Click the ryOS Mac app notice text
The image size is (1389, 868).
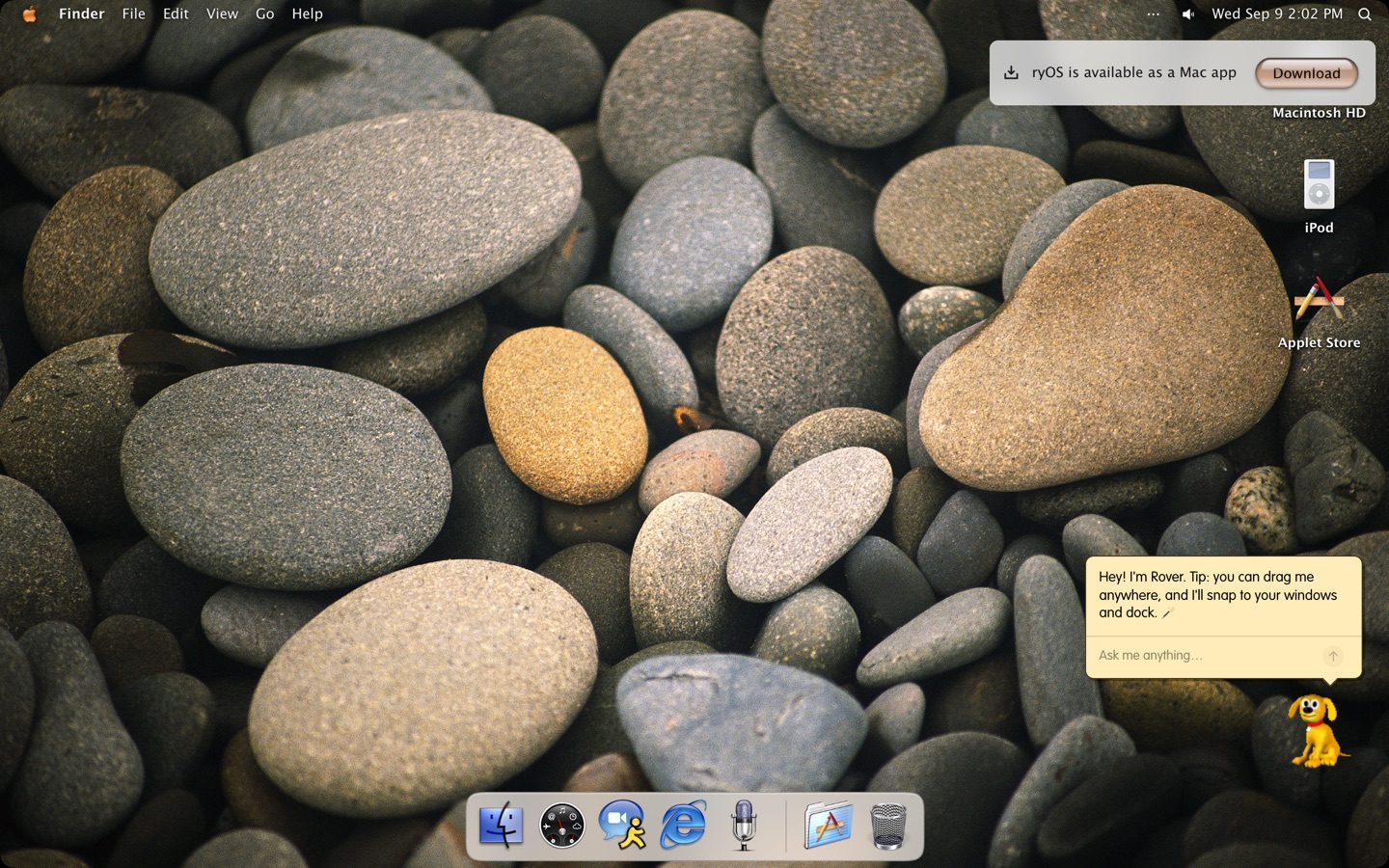click(1134, 72)
